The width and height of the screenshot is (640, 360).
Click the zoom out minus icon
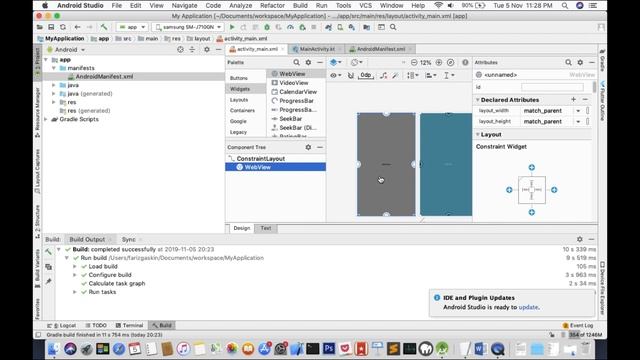tap(414, 62)
